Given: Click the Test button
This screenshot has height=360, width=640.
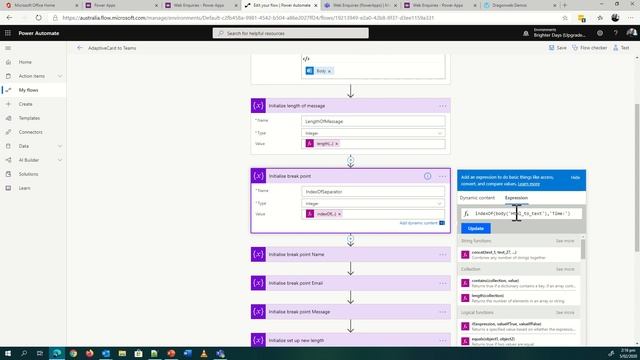Looking at the screenshot, I should coord(621,48).
